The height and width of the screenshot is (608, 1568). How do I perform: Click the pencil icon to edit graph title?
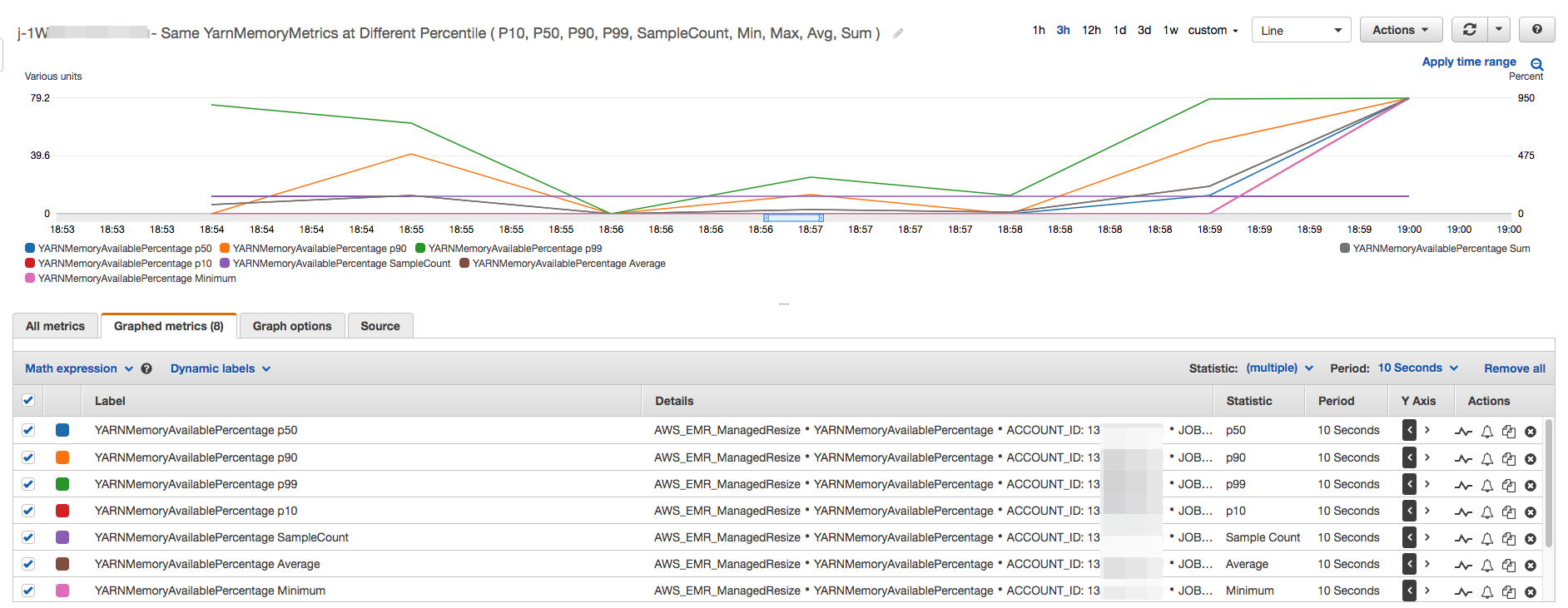point(898,33)
